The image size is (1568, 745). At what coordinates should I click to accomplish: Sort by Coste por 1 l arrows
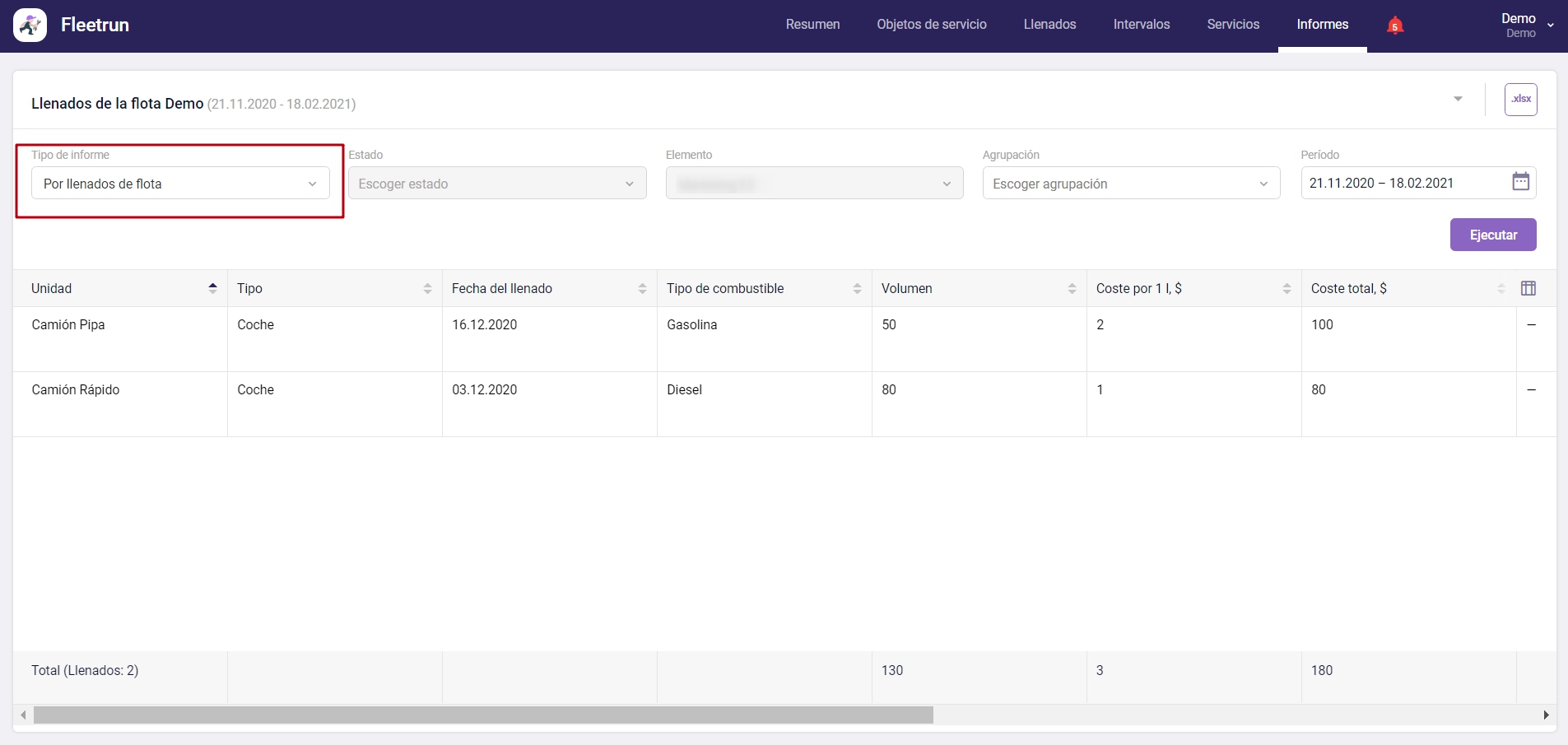pos(1287,288)
